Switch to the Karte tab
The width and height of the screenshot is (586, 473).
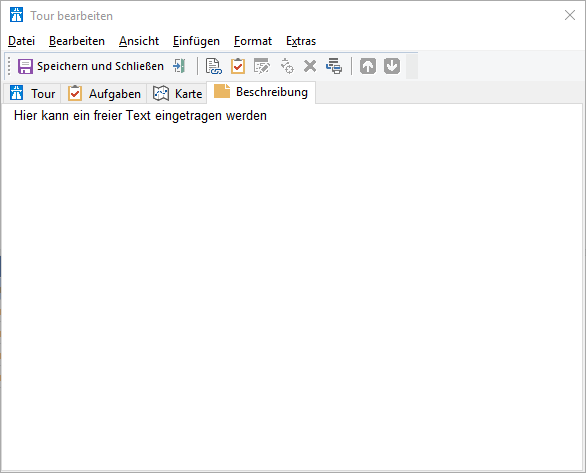pyautogui.click(x=177, y=93)
